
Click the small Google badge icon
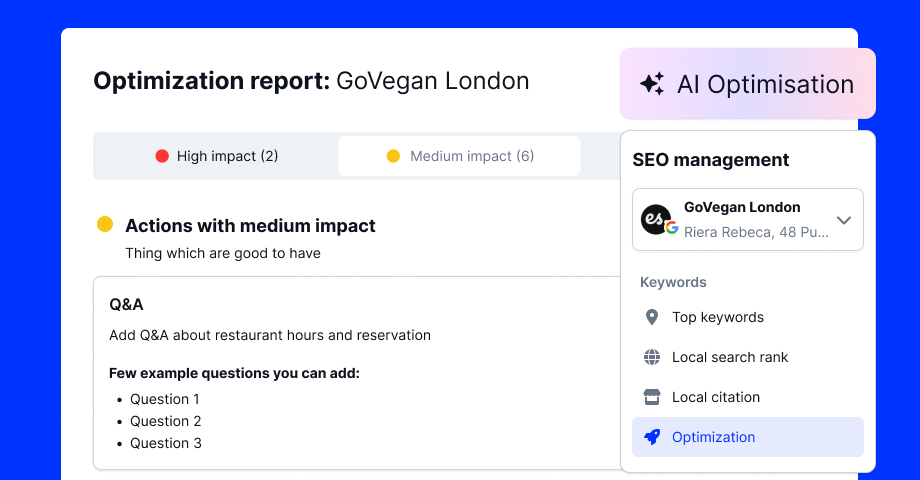coord(672,229)
